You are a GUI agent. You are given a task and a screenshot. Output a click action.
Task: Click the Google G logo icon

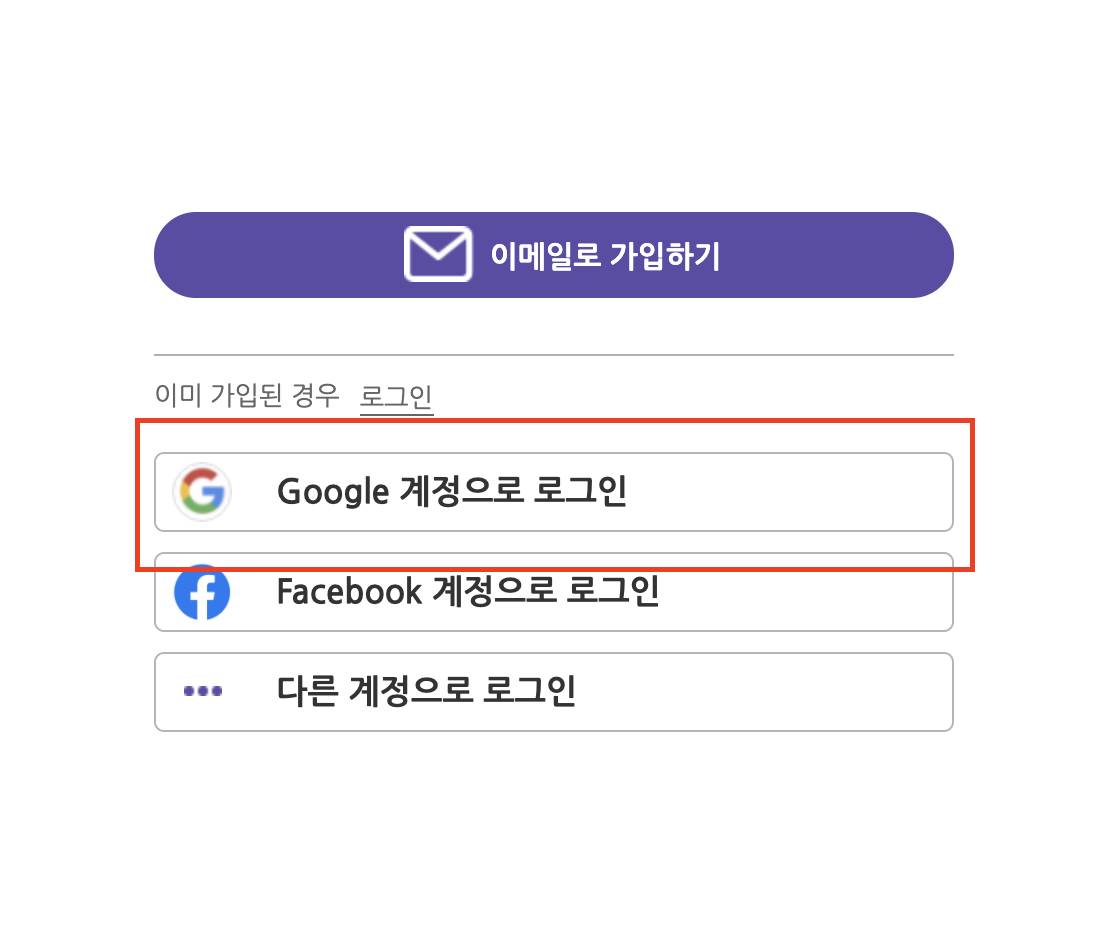[x=202, y=492]
